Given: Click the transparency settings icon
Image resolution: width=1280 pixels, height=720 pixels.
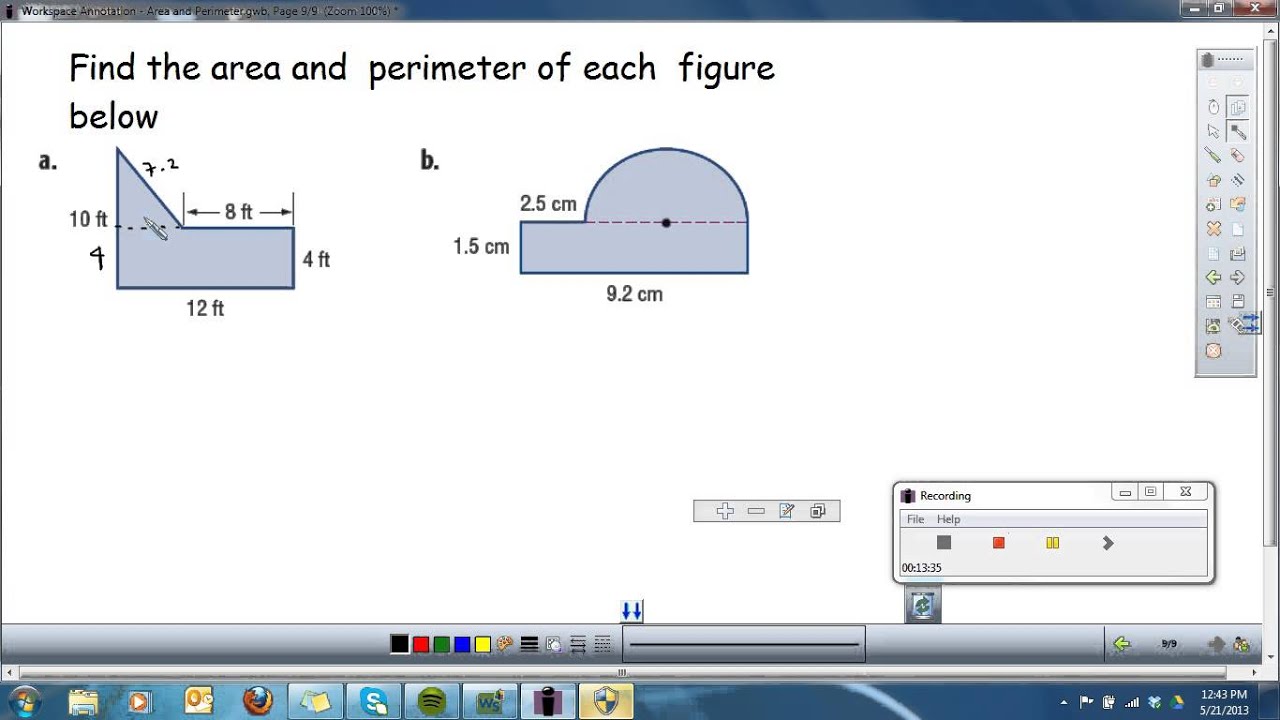Looking at the screenshot, I should (554, 644).
